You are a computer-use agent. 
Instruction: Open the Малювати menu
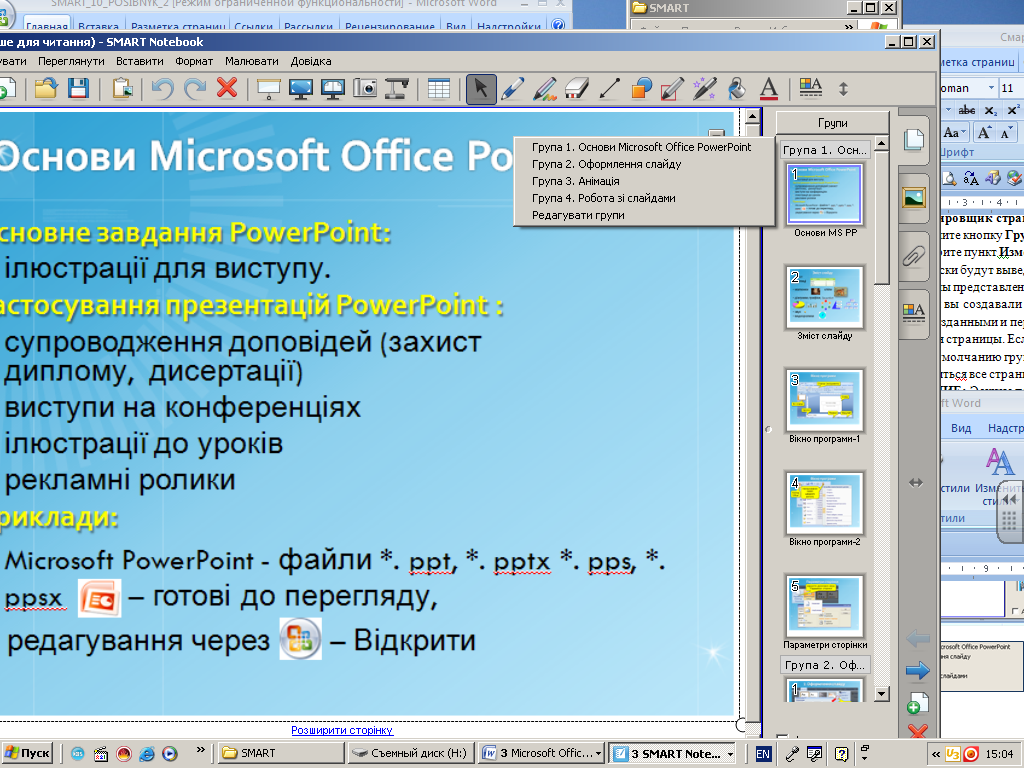pyautogui.click(x=251, y=61)
